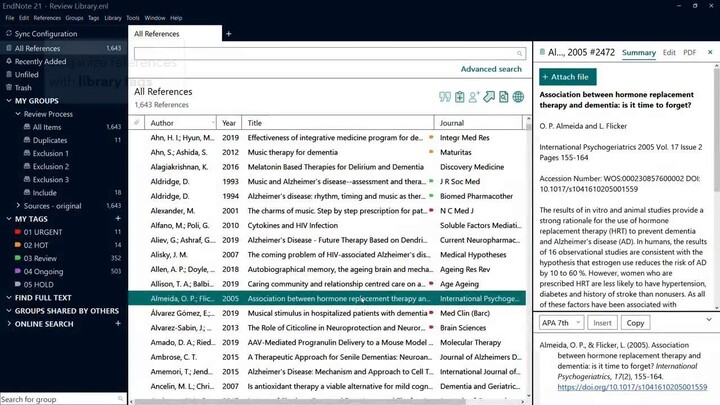Sort references by Author column

tap(180, 123)
